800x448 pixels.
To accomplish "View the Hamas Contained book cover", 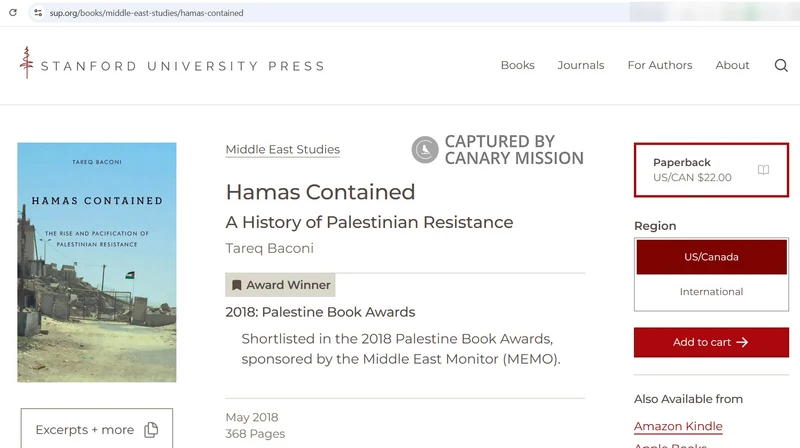I will tap(97, 262).
